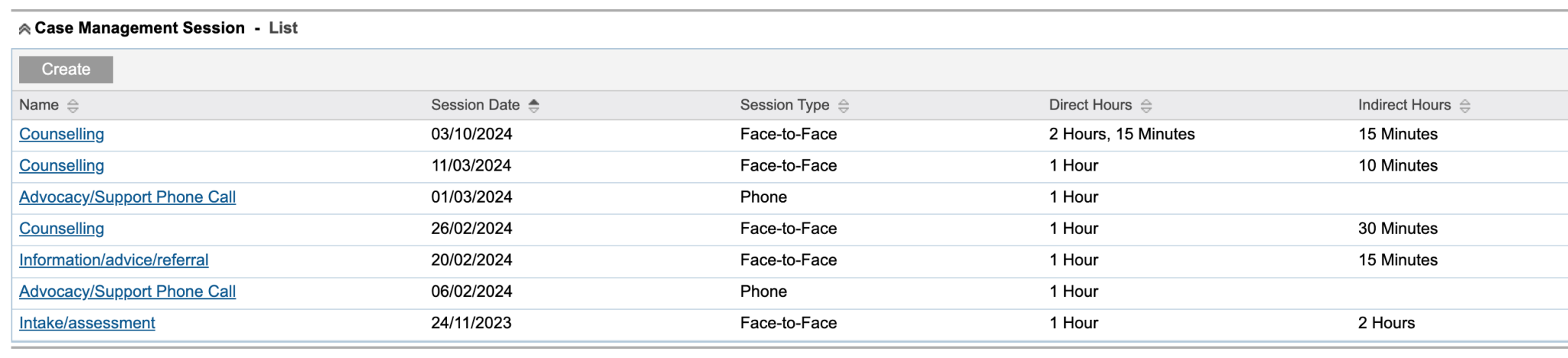The image size is (1568, 358).
Task: Sort by Indirect Hours arrow icon
Action: 1465,106
